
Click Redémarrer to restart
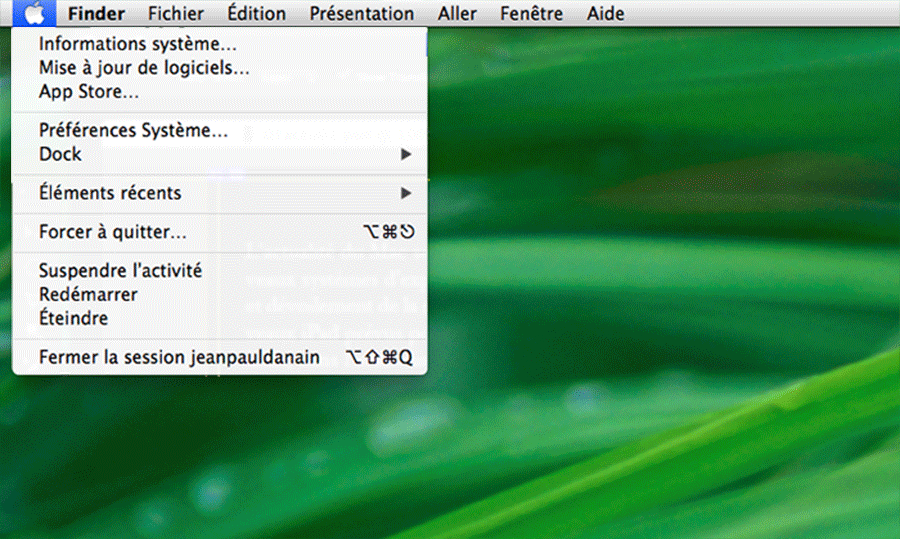point(88,294)
